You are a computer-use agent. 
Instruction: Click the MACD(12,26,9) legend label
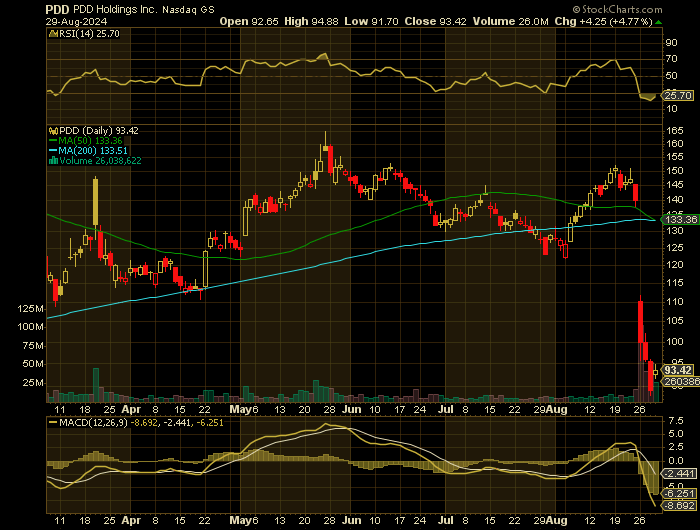point(93,422)
